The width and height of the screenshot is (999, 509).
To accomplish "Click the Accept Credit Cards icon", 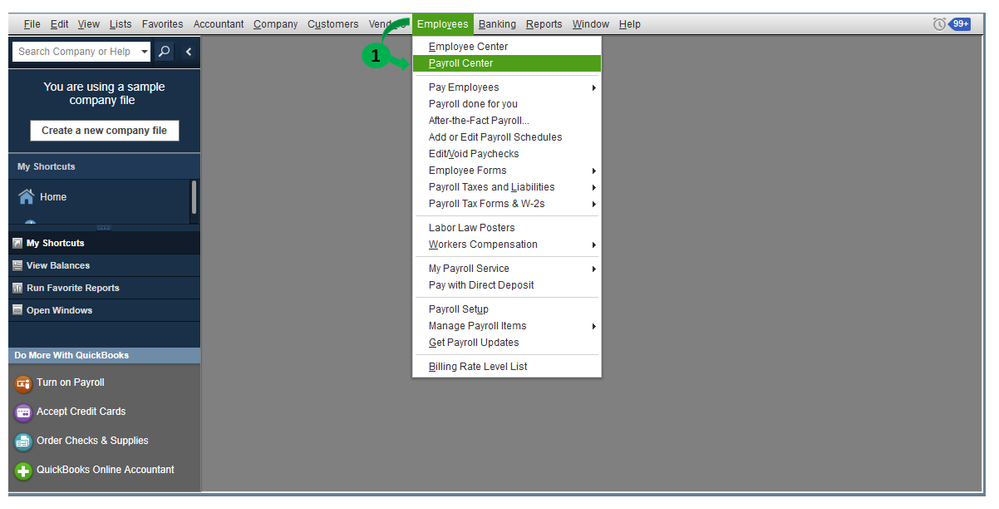I will pyautogui.click(x=23, y=413).
